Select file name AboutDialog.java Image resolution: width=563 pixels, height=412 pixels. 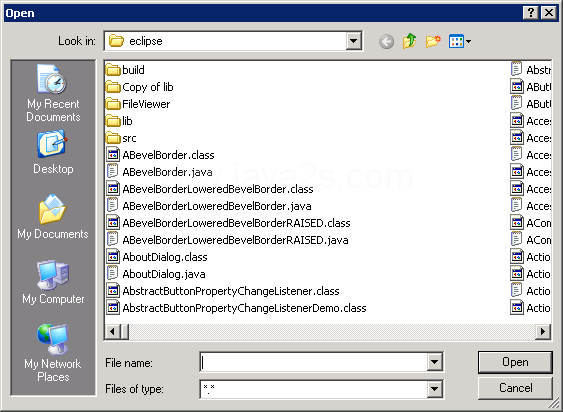[164, 274]
